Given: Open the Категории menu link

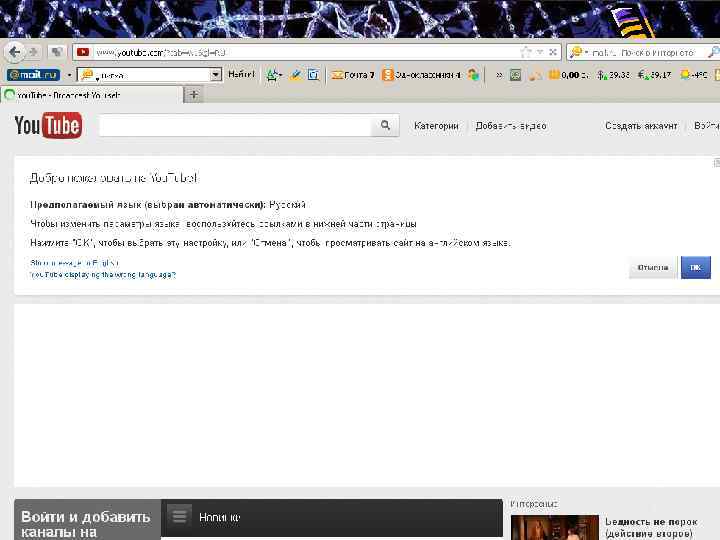Looking at the screenshot, I should pyautogui.click(x=436, y=126).
